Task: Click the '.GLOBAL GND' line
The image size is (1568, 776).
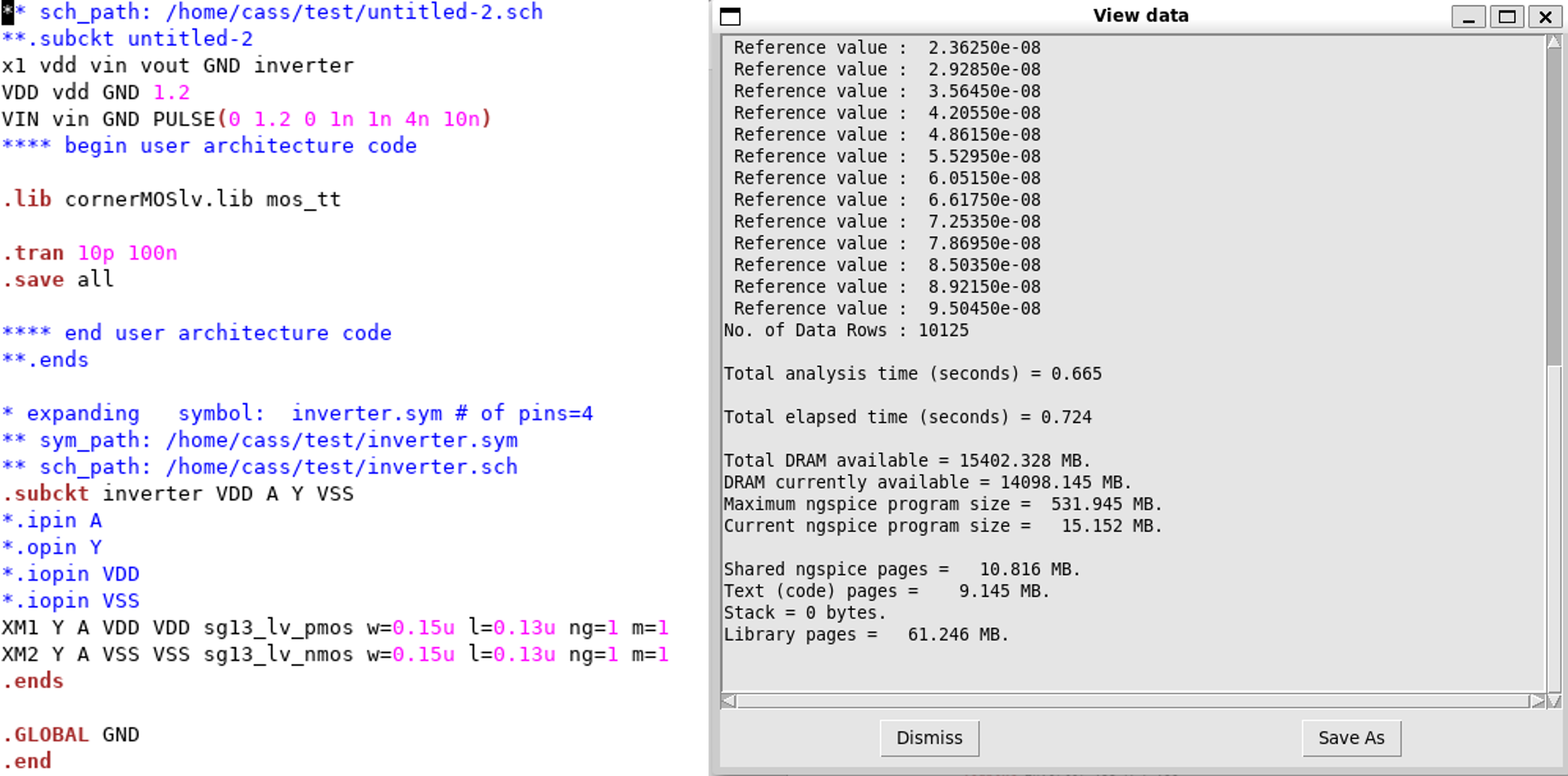Action: 71,735
